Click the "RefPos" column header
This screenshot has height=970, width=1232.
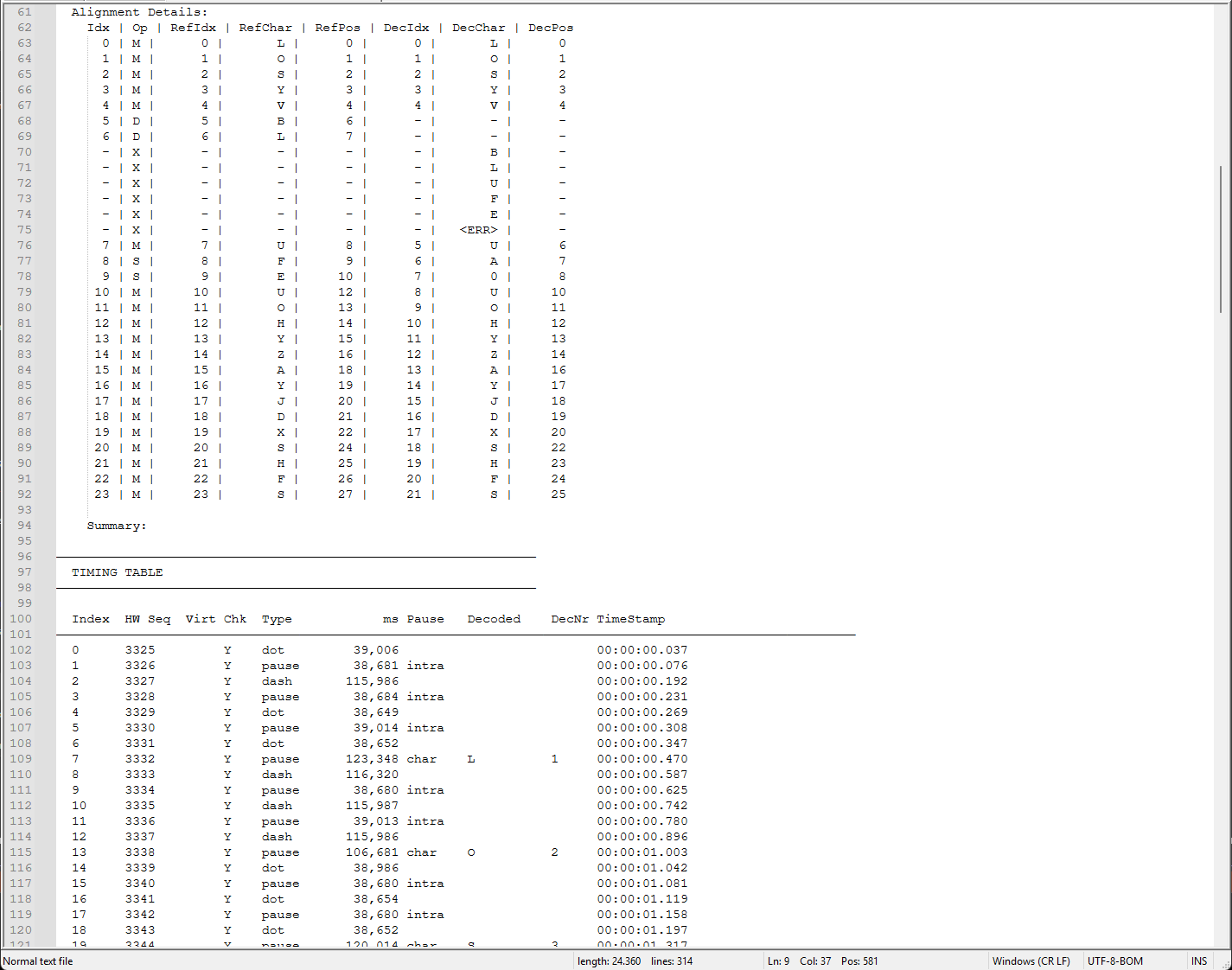point(337,28)
